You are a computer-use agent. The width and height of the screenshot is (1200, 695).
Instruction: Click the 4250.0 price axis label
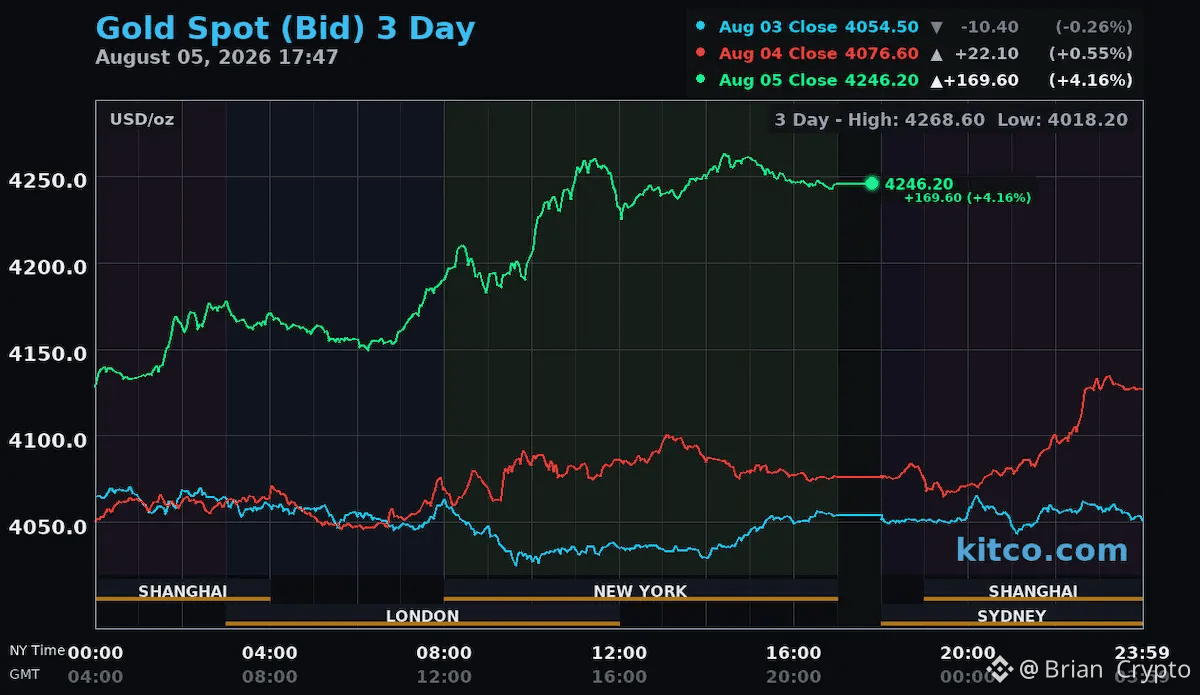[47, 180]
